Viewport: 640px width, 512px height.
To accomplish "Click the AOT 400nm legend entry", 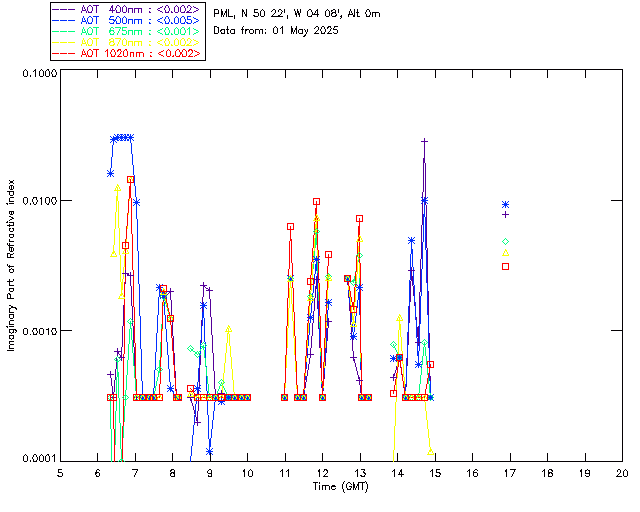I will tap(128, 9).
